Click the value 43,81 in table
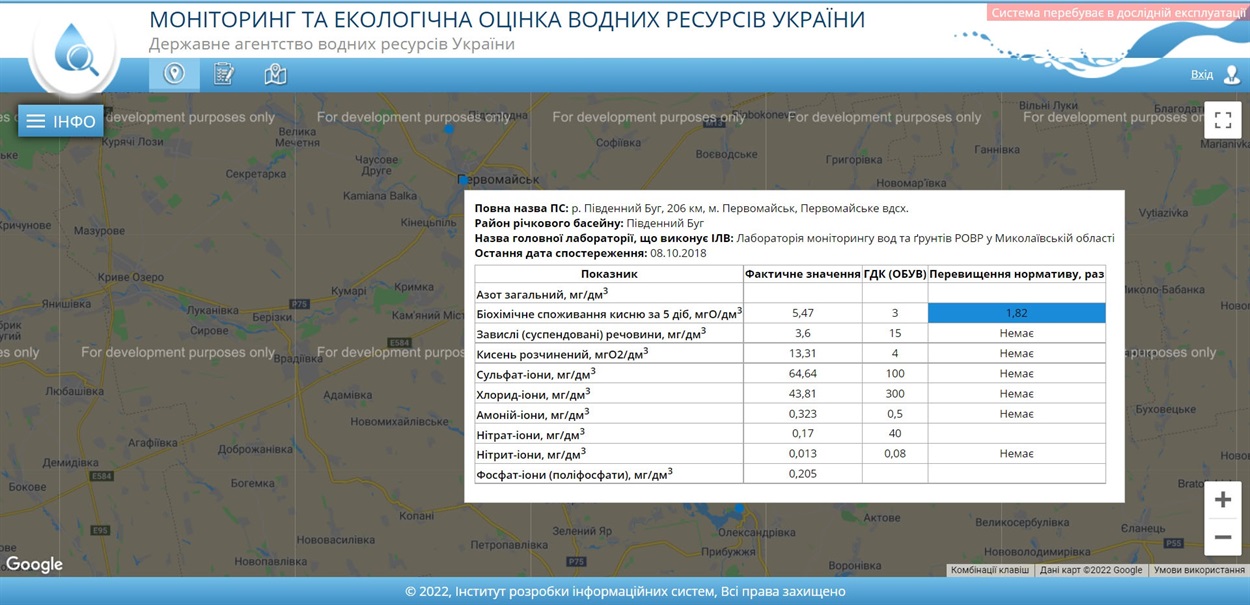Screen dimensions: 1250x605 point(802,394)
